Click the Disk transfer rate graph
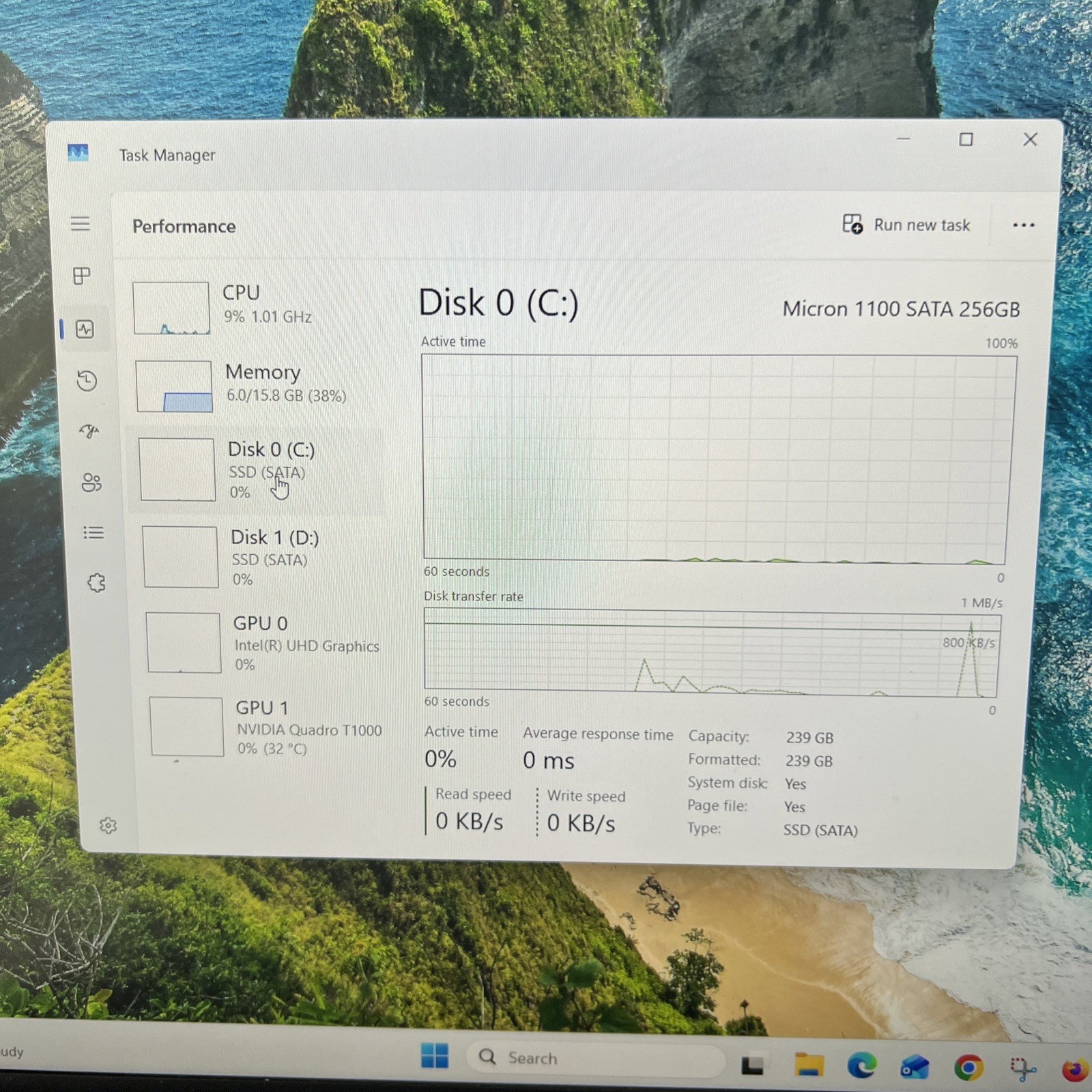Image resolution: width=1092 pixels, height=1092 pixels. 712,652
